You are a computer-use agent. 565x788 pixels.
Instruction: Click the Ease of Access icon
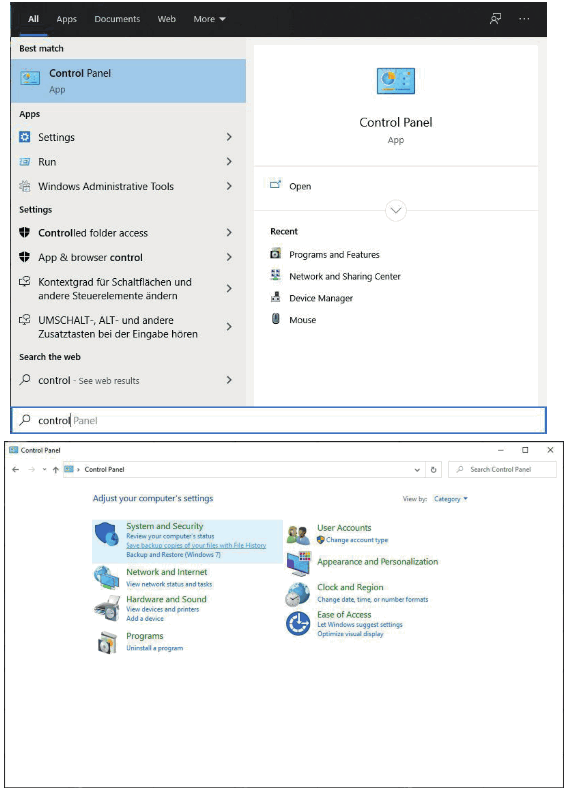click(x=298, y=624)
